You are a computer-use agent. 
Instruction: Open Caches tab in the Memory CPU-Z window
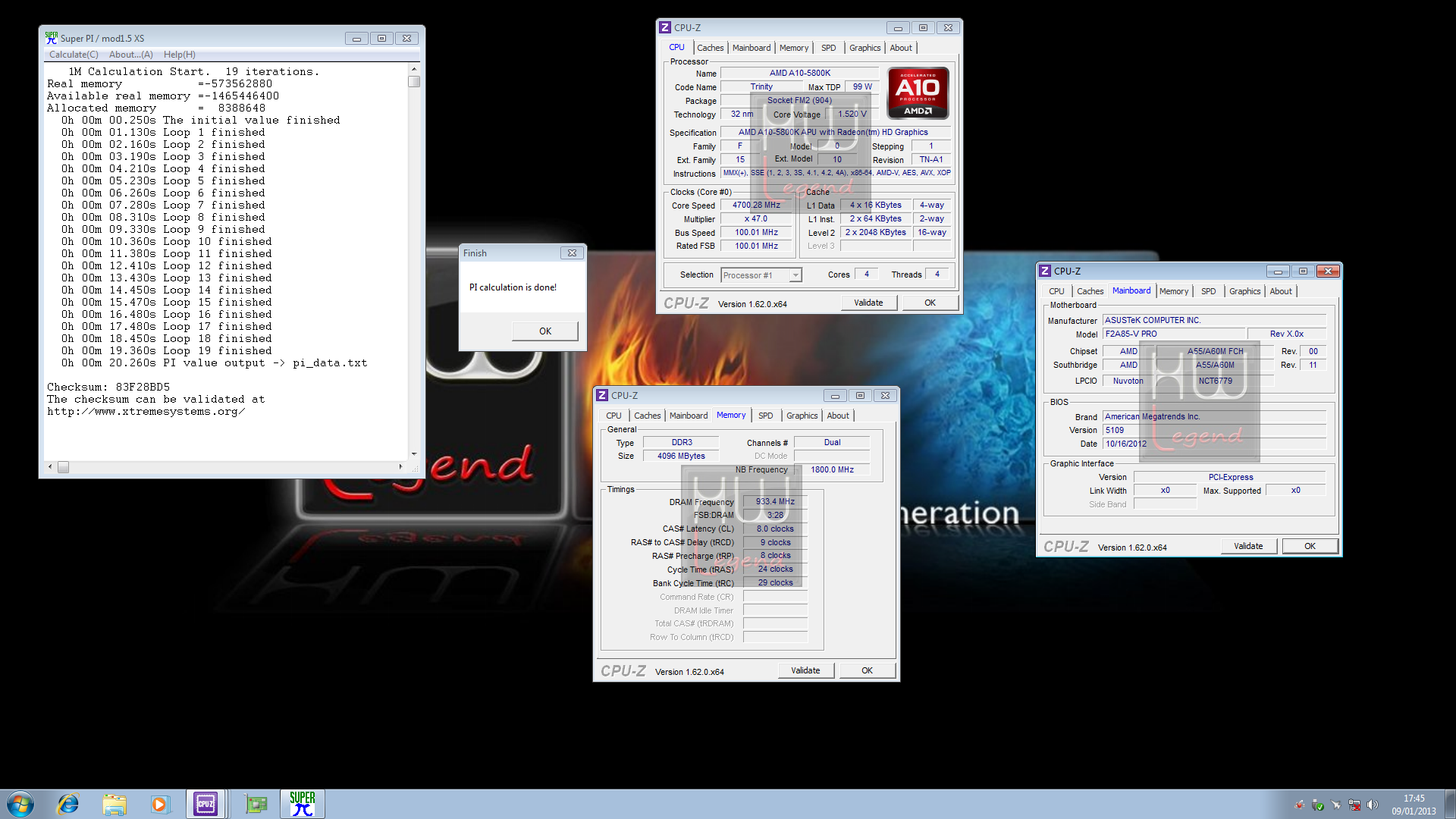pos(648,416)
